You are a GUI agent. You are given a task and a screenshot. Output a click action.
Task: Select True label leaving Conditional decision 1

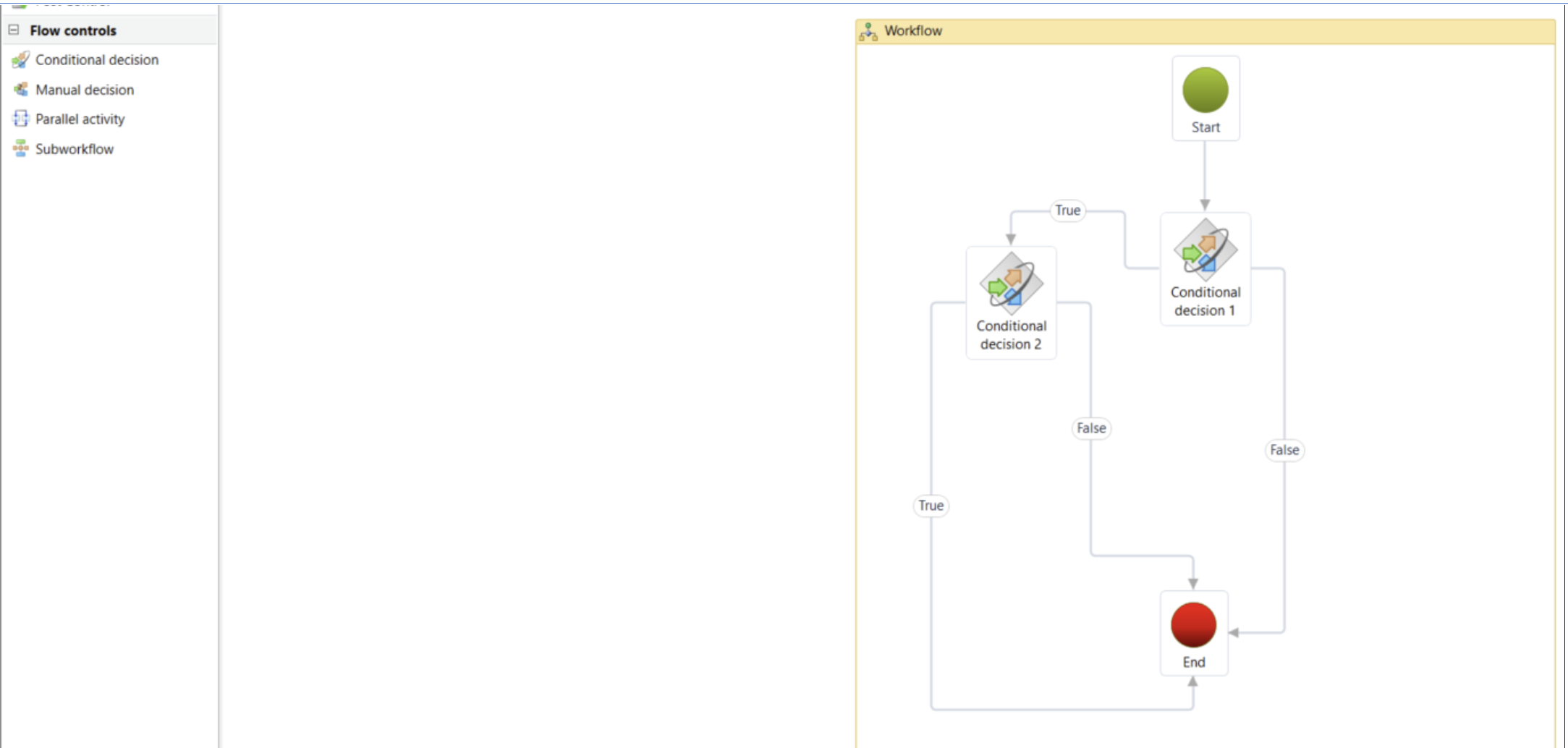click(1067, 211)
